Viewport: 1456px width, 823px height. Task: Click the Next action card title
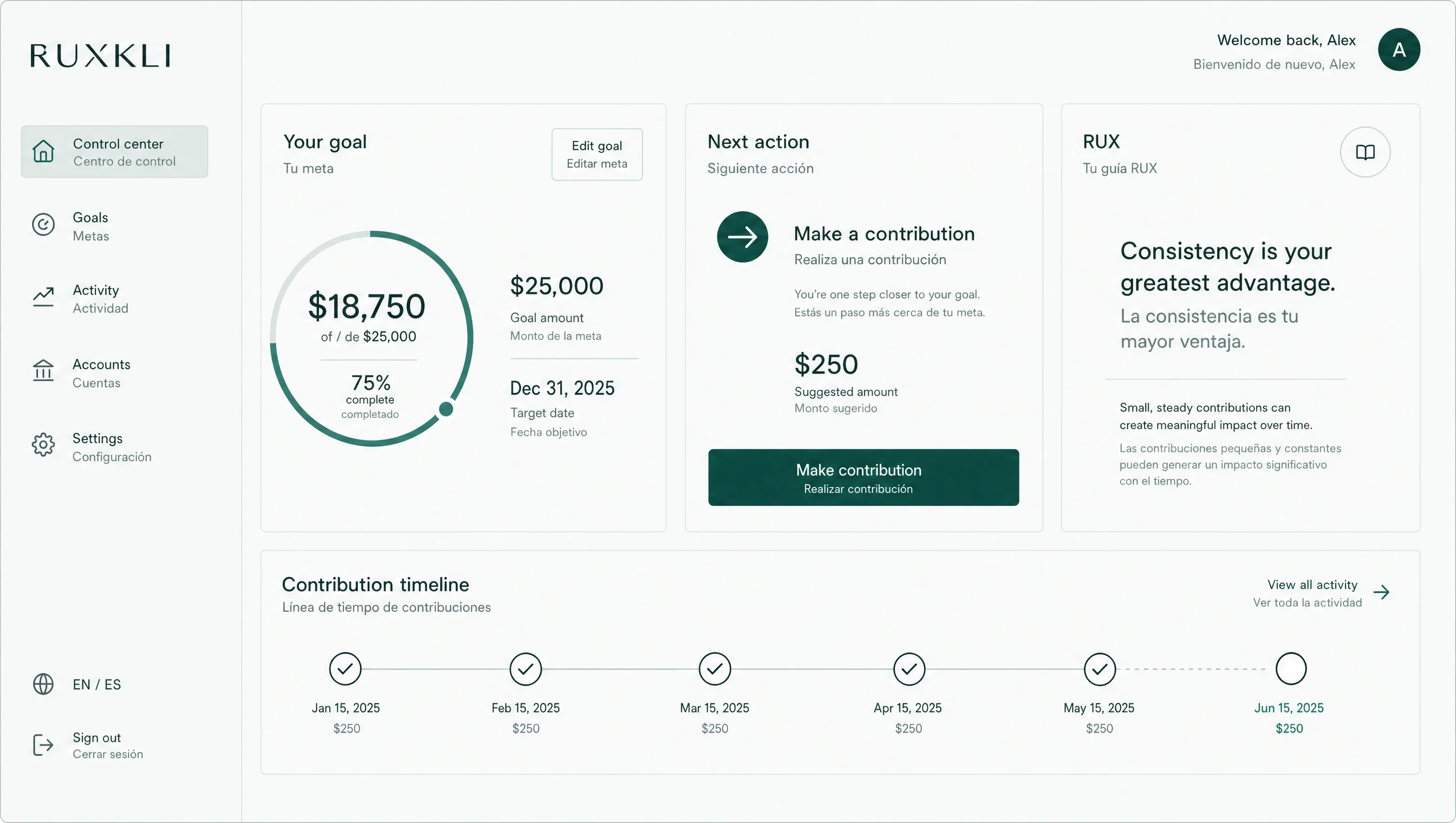pos(758,141)
